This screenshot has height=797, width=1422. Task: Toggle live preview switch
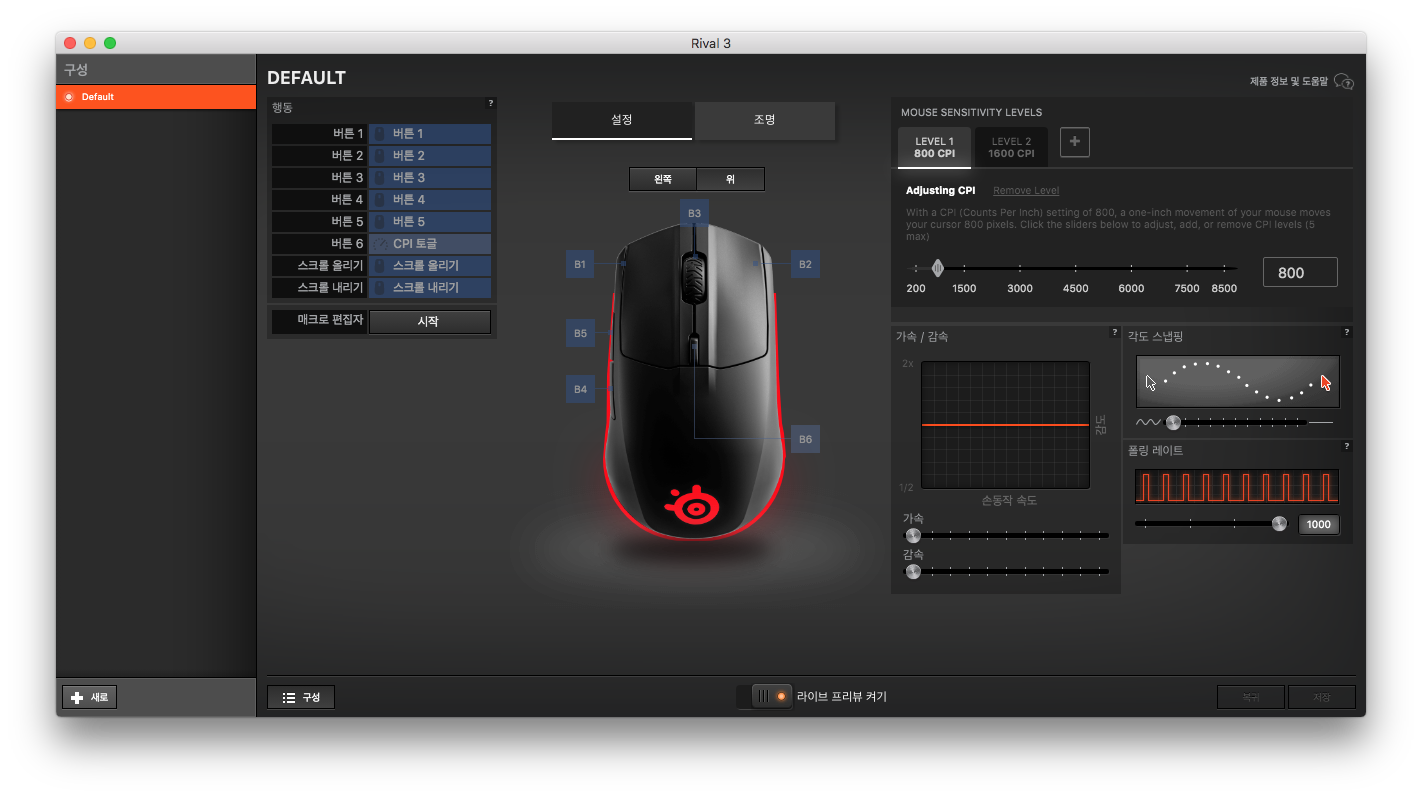[x=765, y=696]
